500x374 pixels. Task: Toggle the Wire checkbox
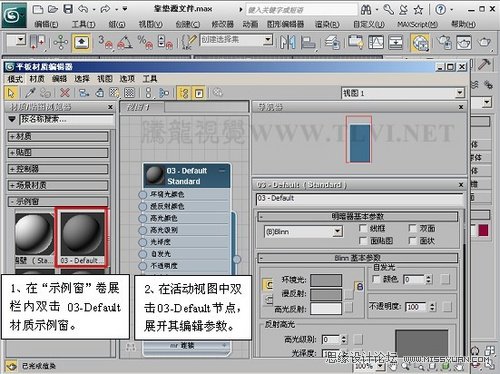tap(363, 228)
